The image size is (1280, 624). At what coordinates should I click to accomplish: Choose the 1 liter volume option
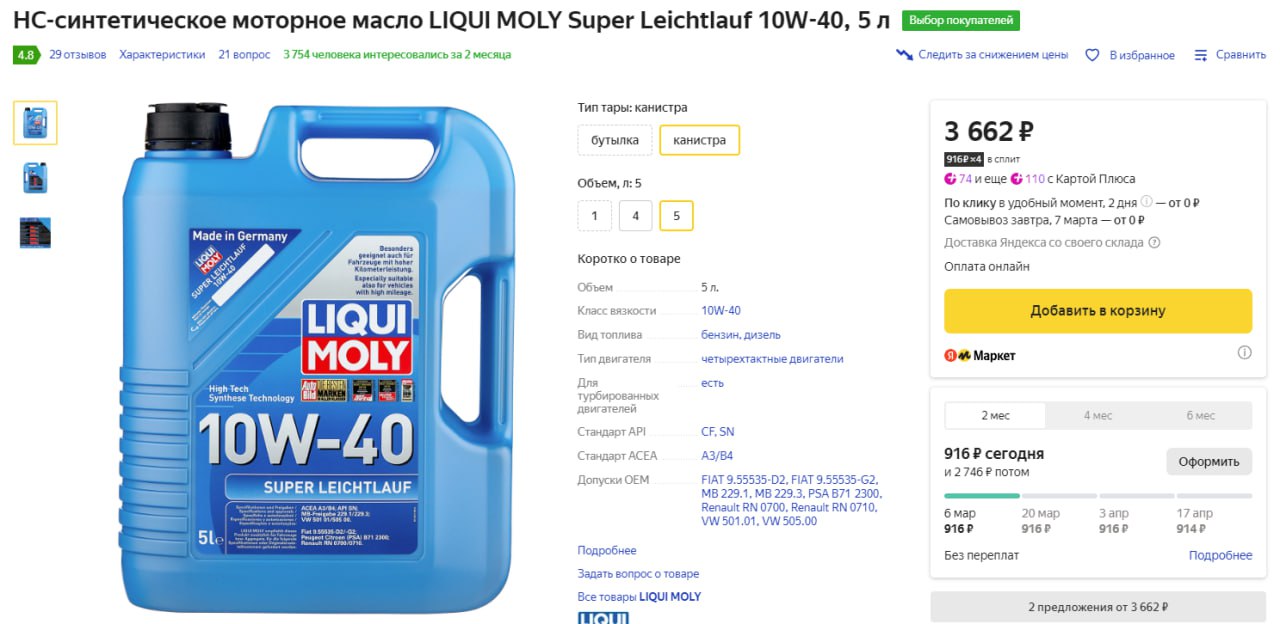point(594,215)
